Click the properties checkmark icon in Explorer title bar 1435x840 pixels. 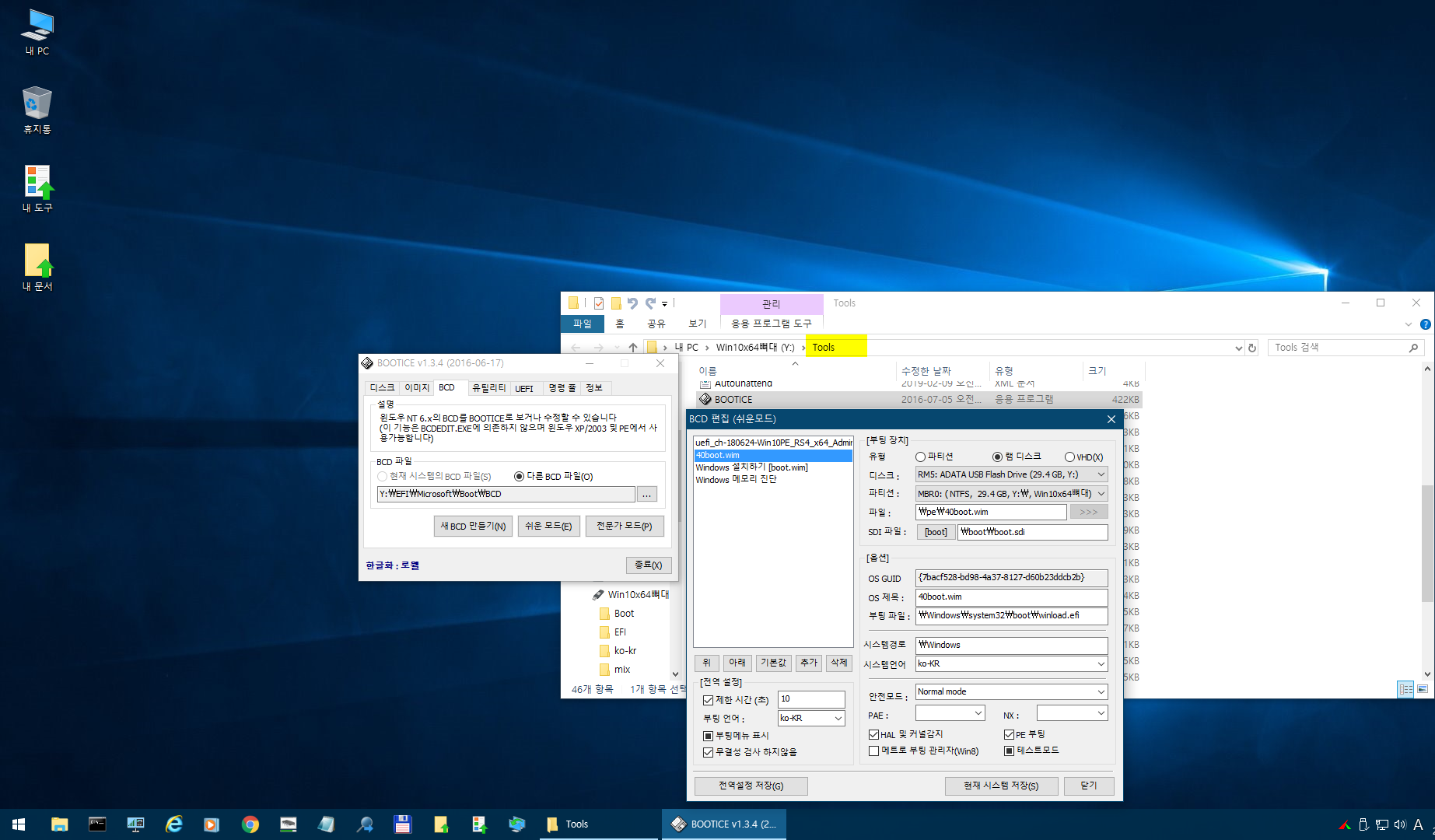pos(599,303)
